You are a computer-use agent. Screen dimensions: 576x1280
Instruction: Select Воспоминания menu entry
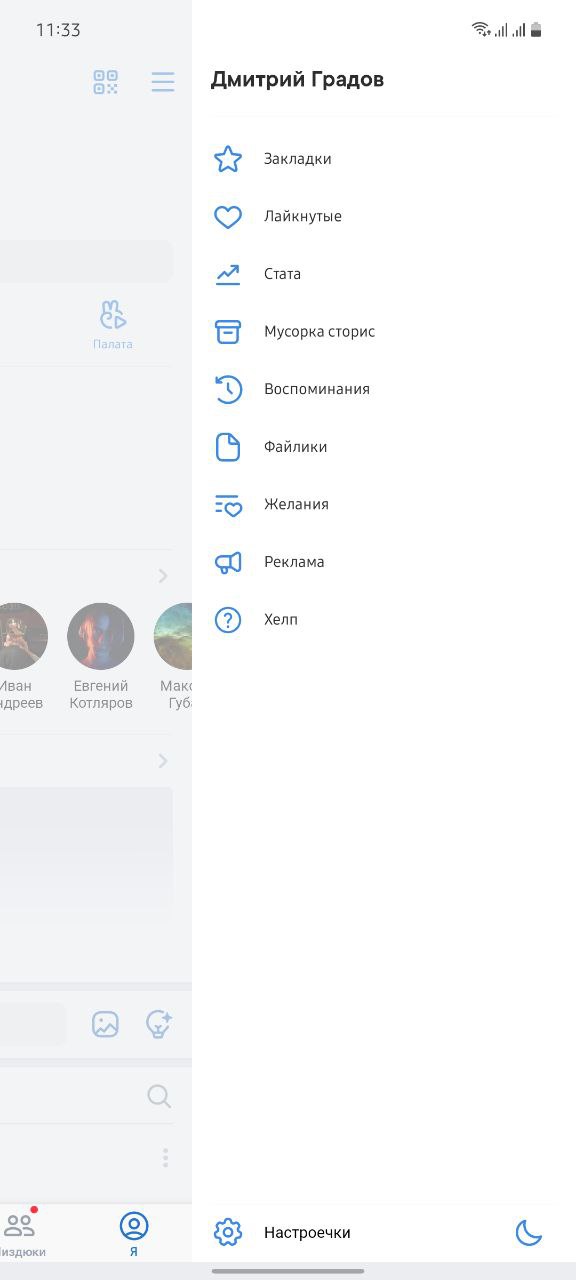pyautogui.click(x=317, y=389)
